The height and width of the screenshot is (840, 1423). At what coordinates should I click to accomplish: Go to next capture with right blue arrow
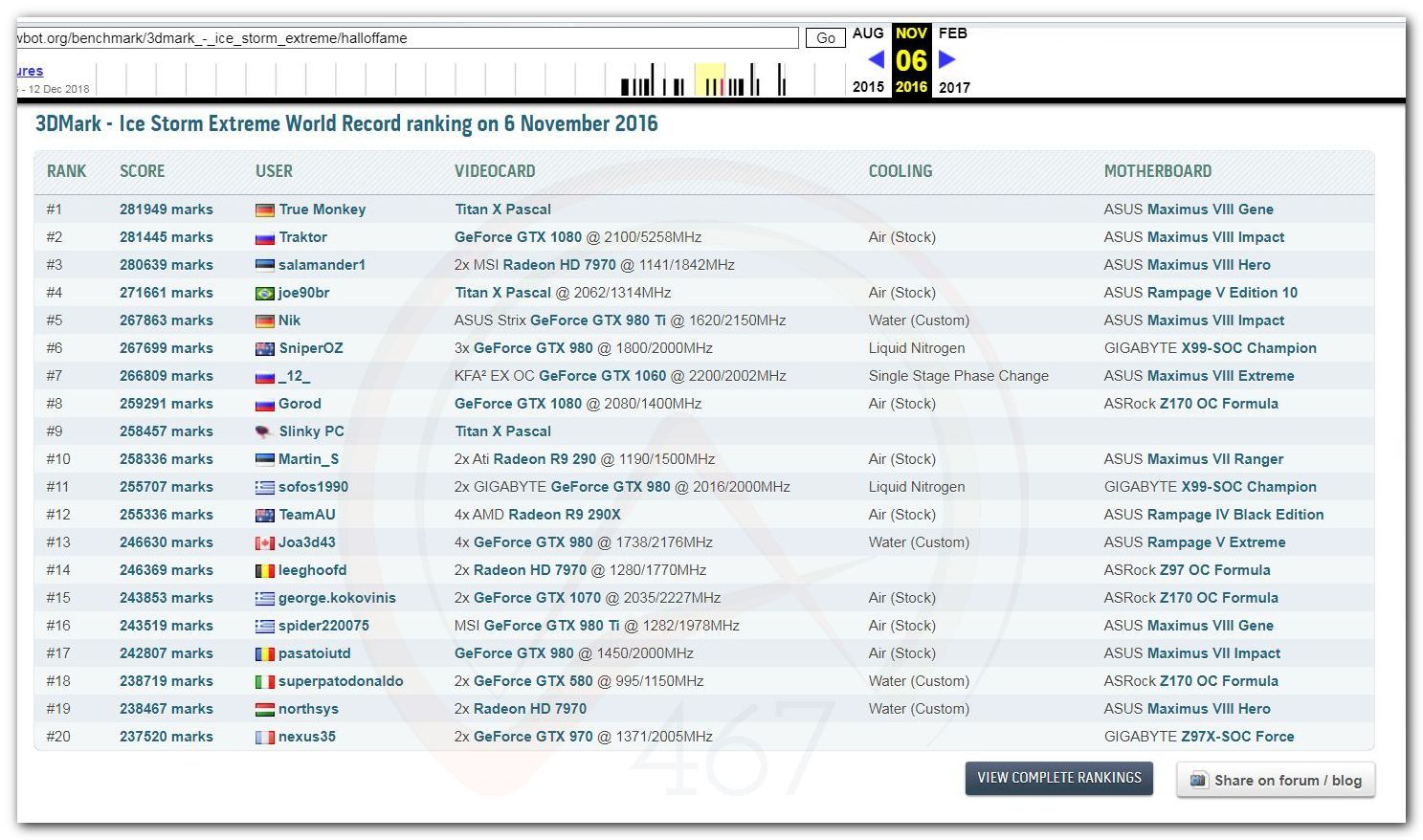pyautogui.click(x=946, y=59)
